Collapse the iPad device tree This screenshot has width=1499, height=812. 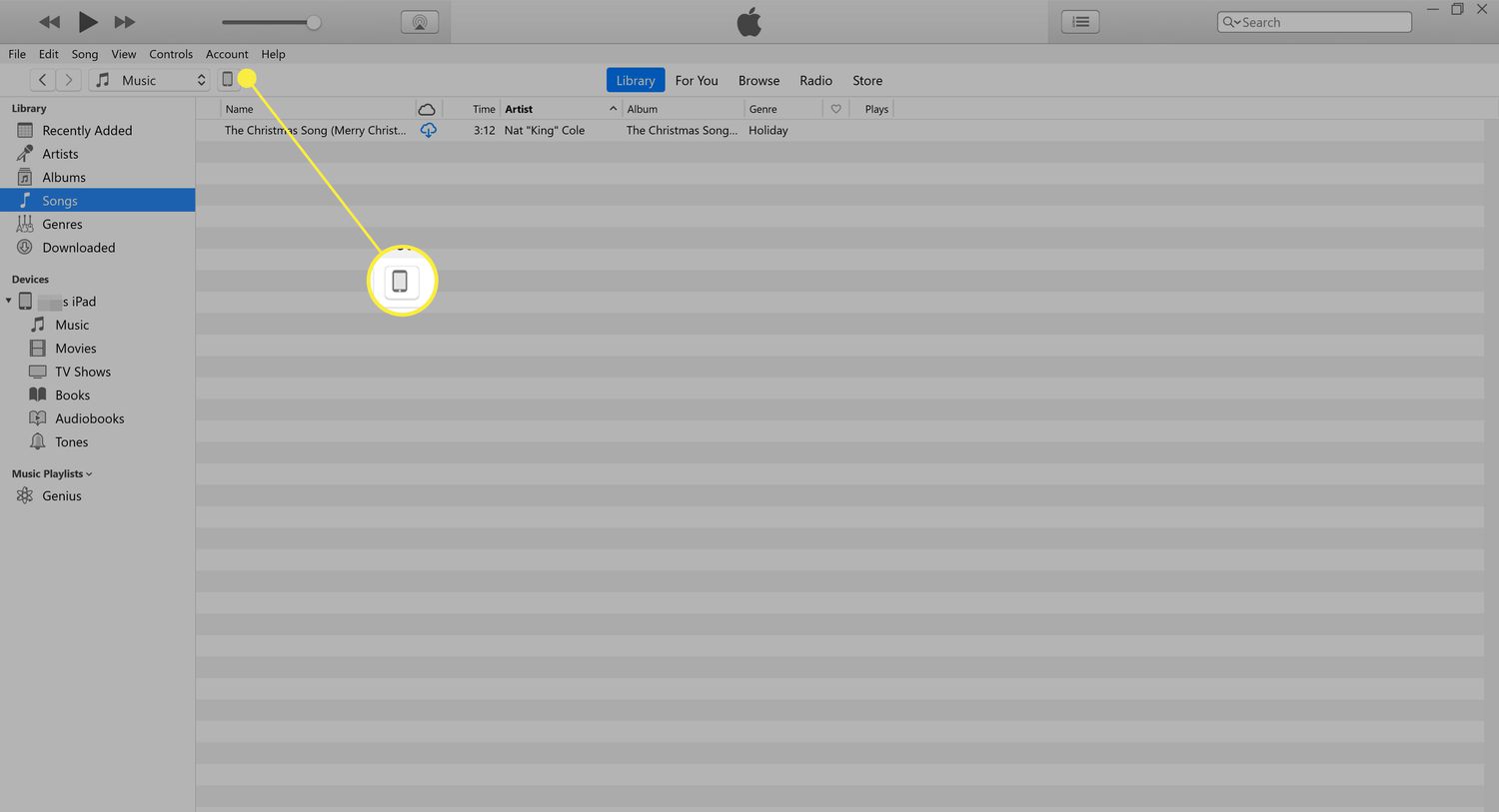click(9, 301)
